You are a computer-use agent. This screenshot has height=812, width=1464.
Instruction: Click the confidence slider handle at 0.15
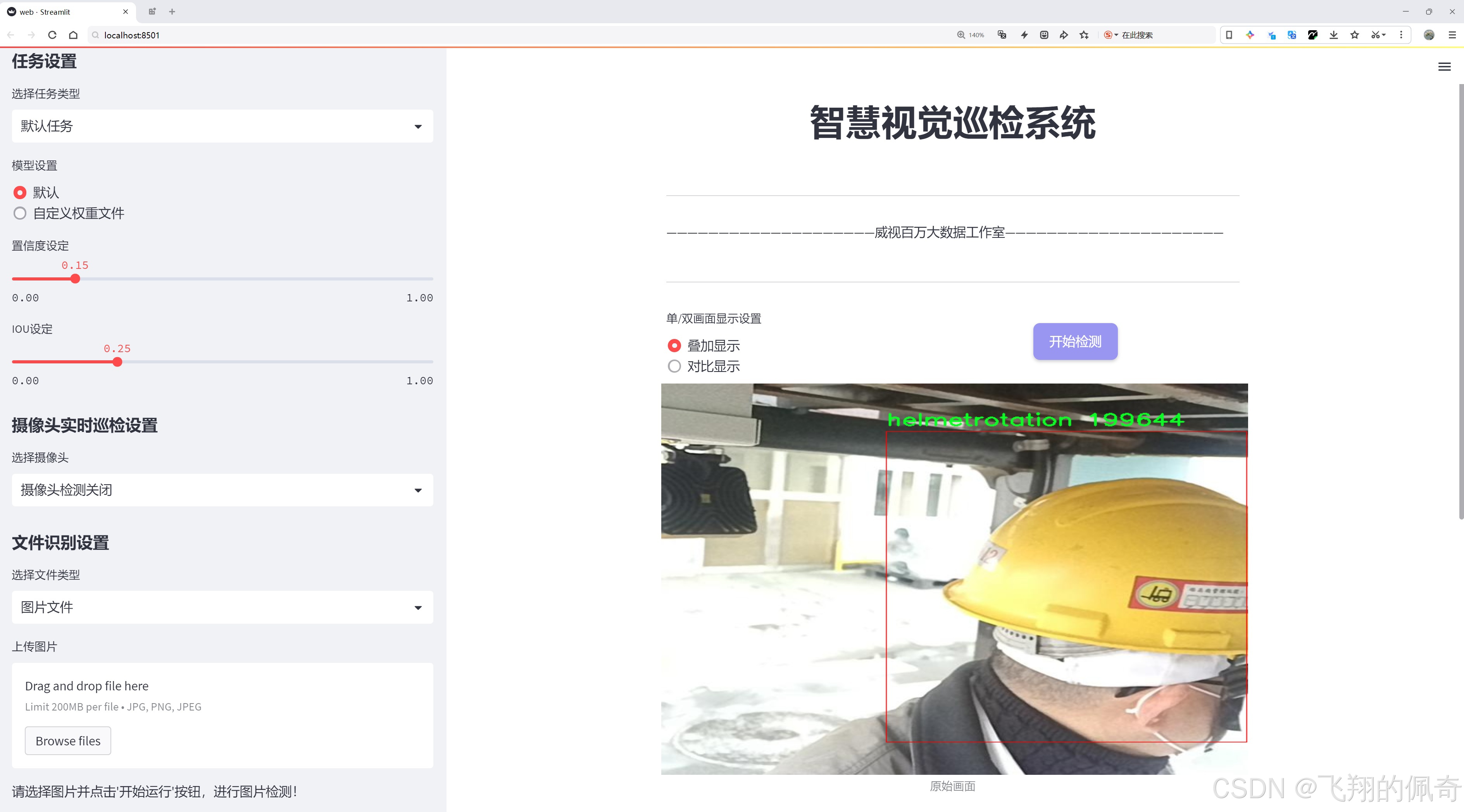(75, 278)
